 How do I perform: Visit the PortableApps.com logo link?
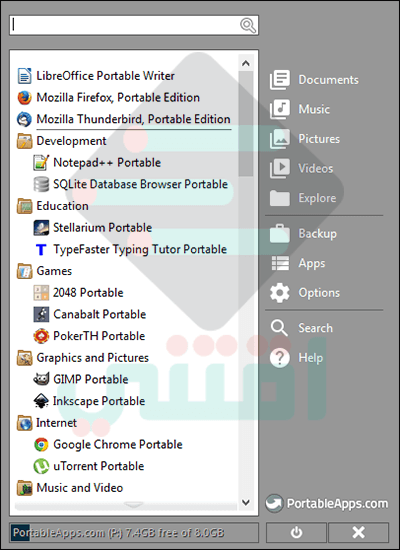point(327,504)
